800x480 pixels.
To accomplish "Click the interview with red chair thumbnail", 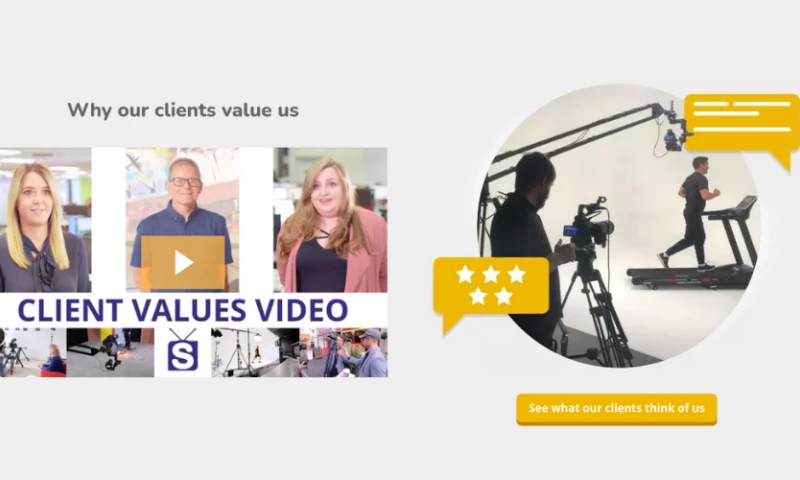I will coord(33,352).
